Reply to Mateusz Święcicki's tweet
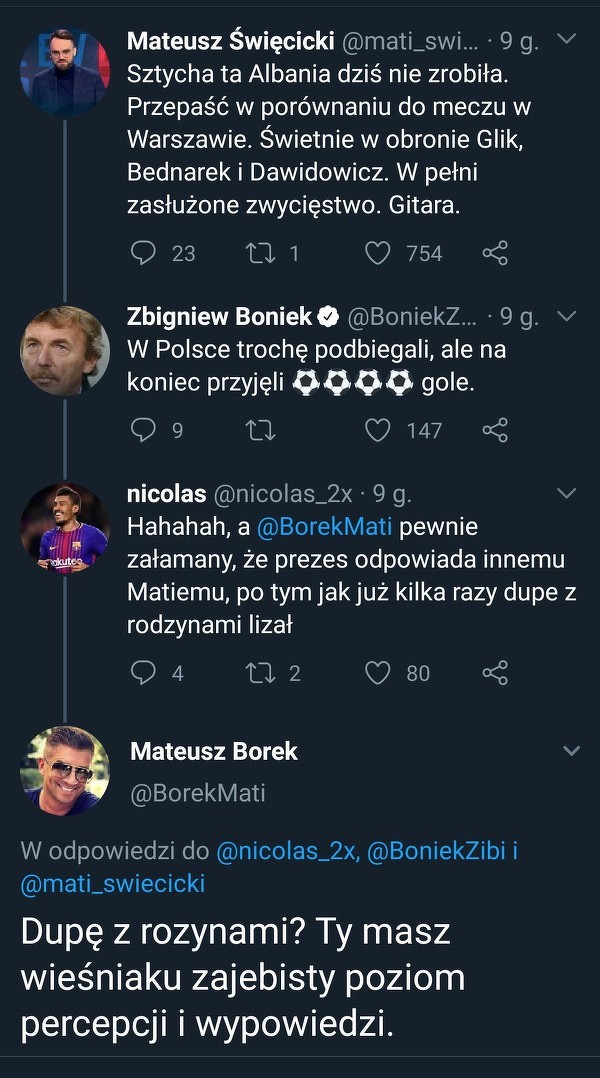This screenshot has height=1078, width=600. click(144, 253)
